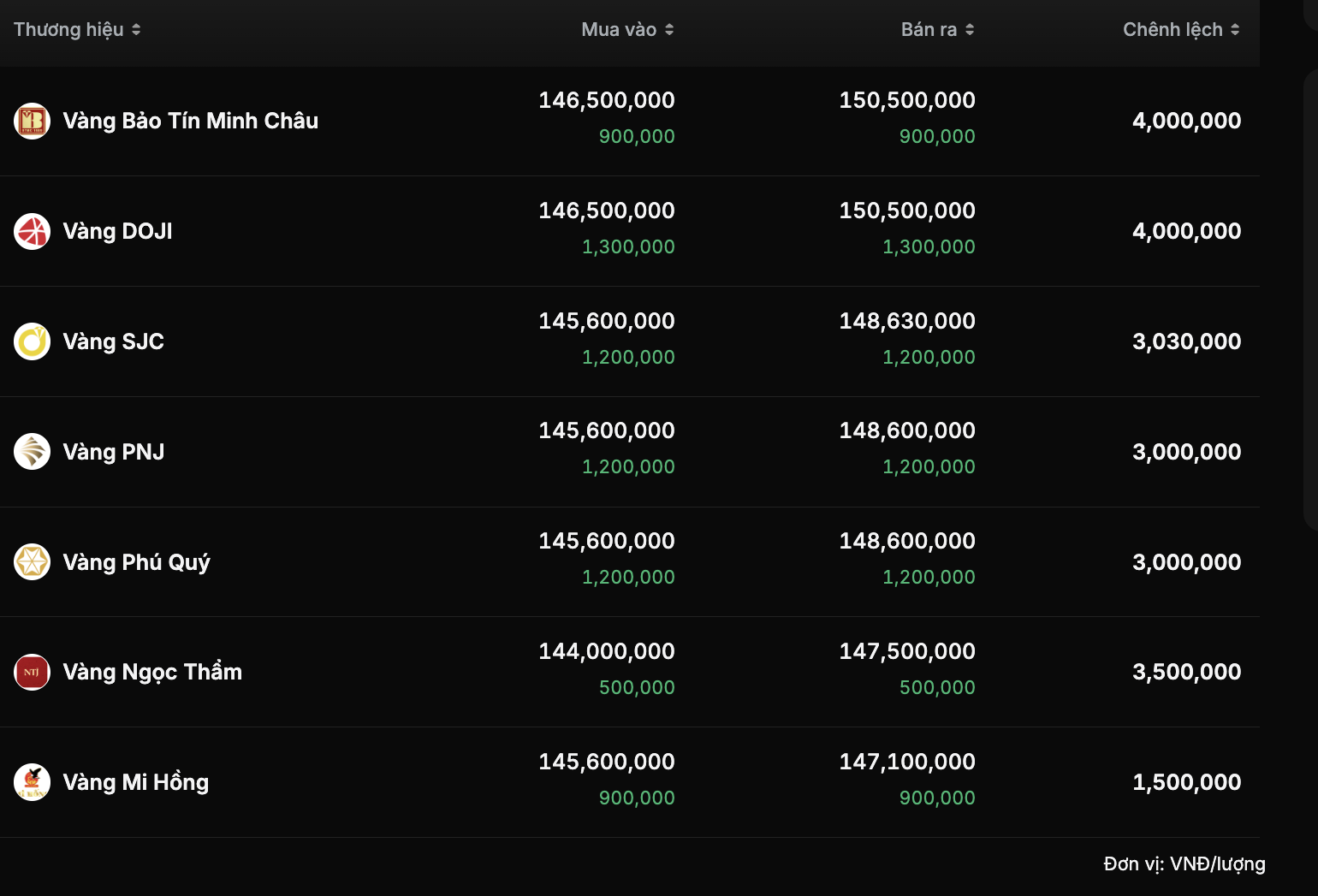Click PNJ sell price 148,600,000
The image size is (1318, 896).
tap(907, 430)
